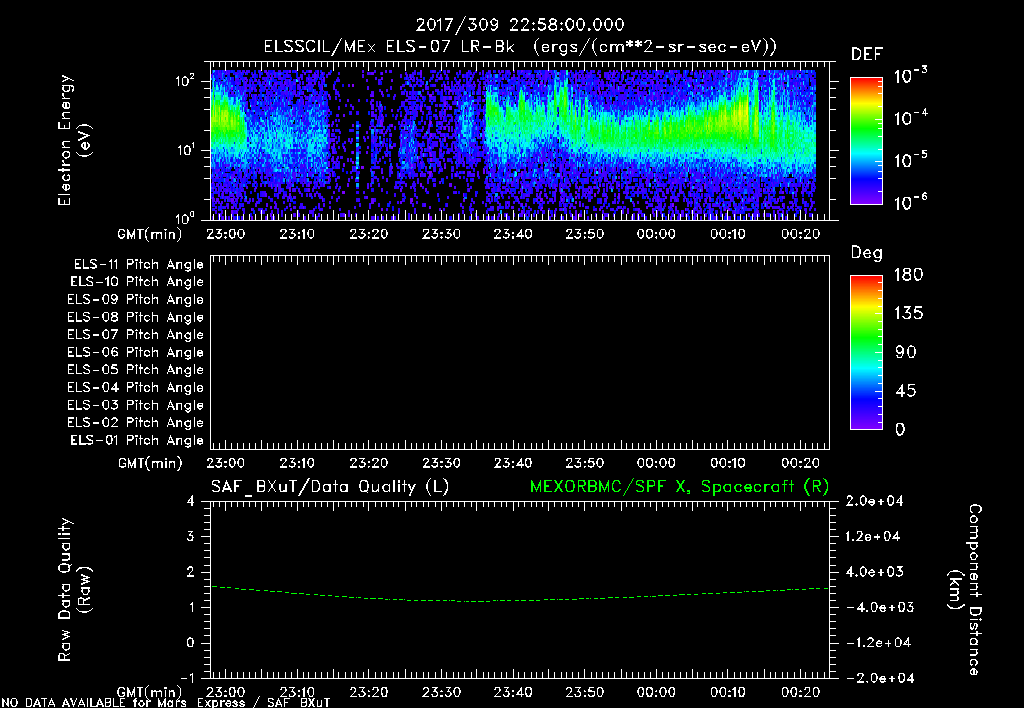
Task: Click the ELS-04 Pitch Angle label
Action: coord(135,387)
